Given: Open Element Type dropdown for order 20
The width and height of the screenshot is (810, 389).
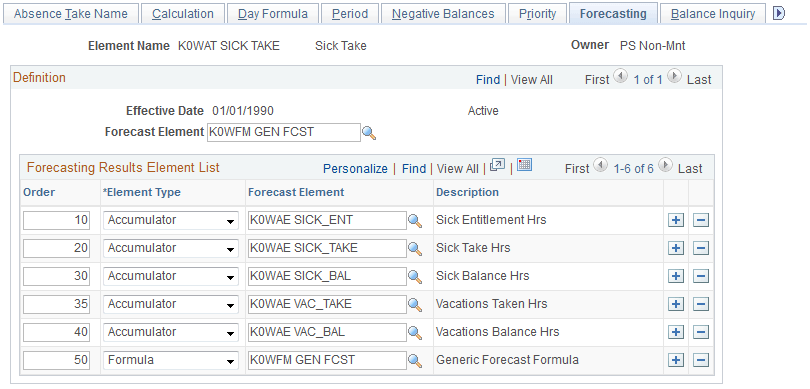Looking at the screenshot, I should click(x=171, y=248).
